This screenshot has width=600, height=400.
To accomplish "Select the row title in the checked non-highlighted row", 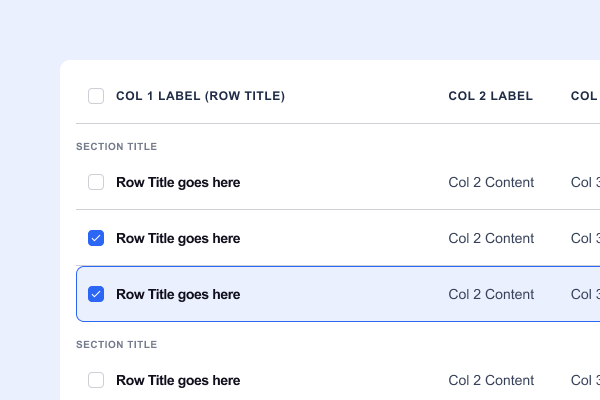I will (x=178, y=238).
